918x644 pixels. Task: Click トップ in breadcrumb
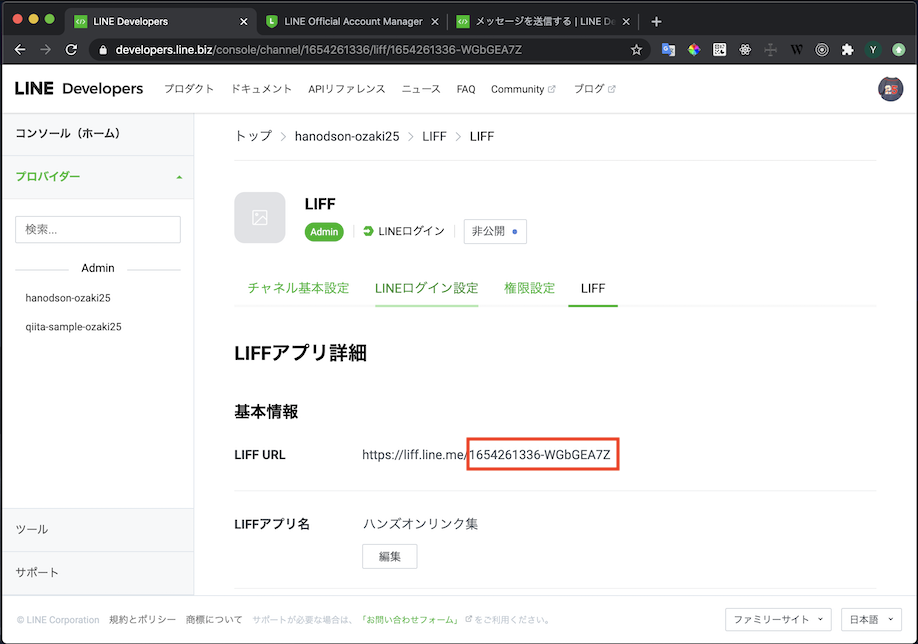click(x=254, y=136)
